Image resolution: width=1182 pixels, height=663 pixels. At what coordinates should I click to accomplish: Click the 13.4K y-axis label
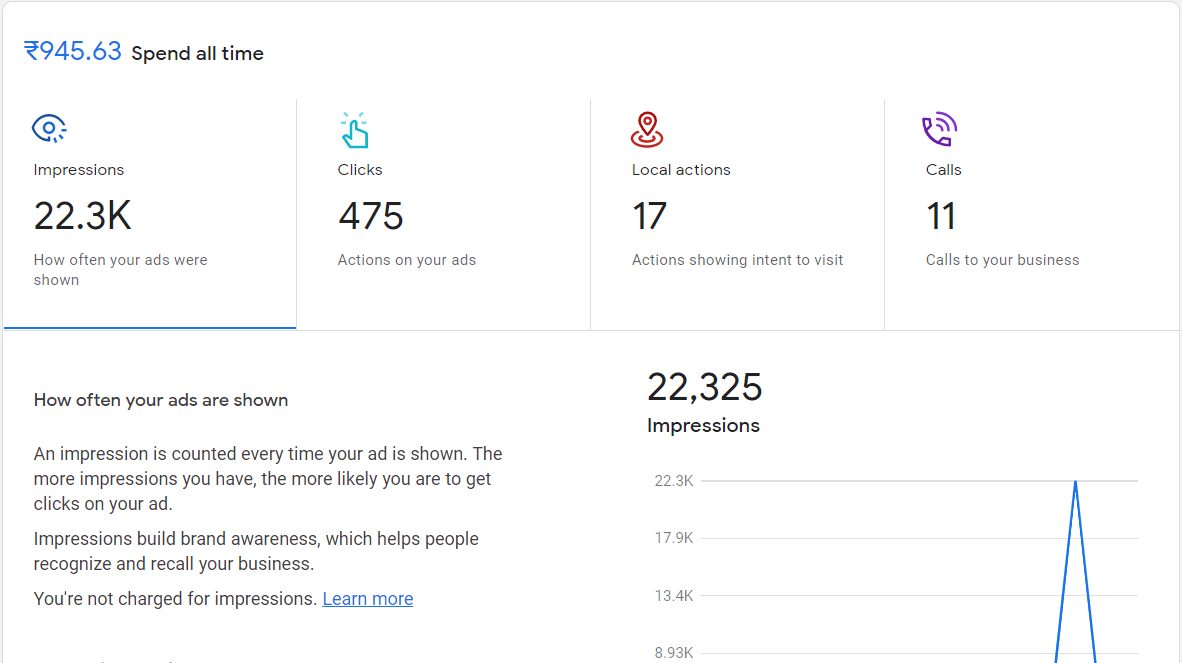click(x=673, y=596)
